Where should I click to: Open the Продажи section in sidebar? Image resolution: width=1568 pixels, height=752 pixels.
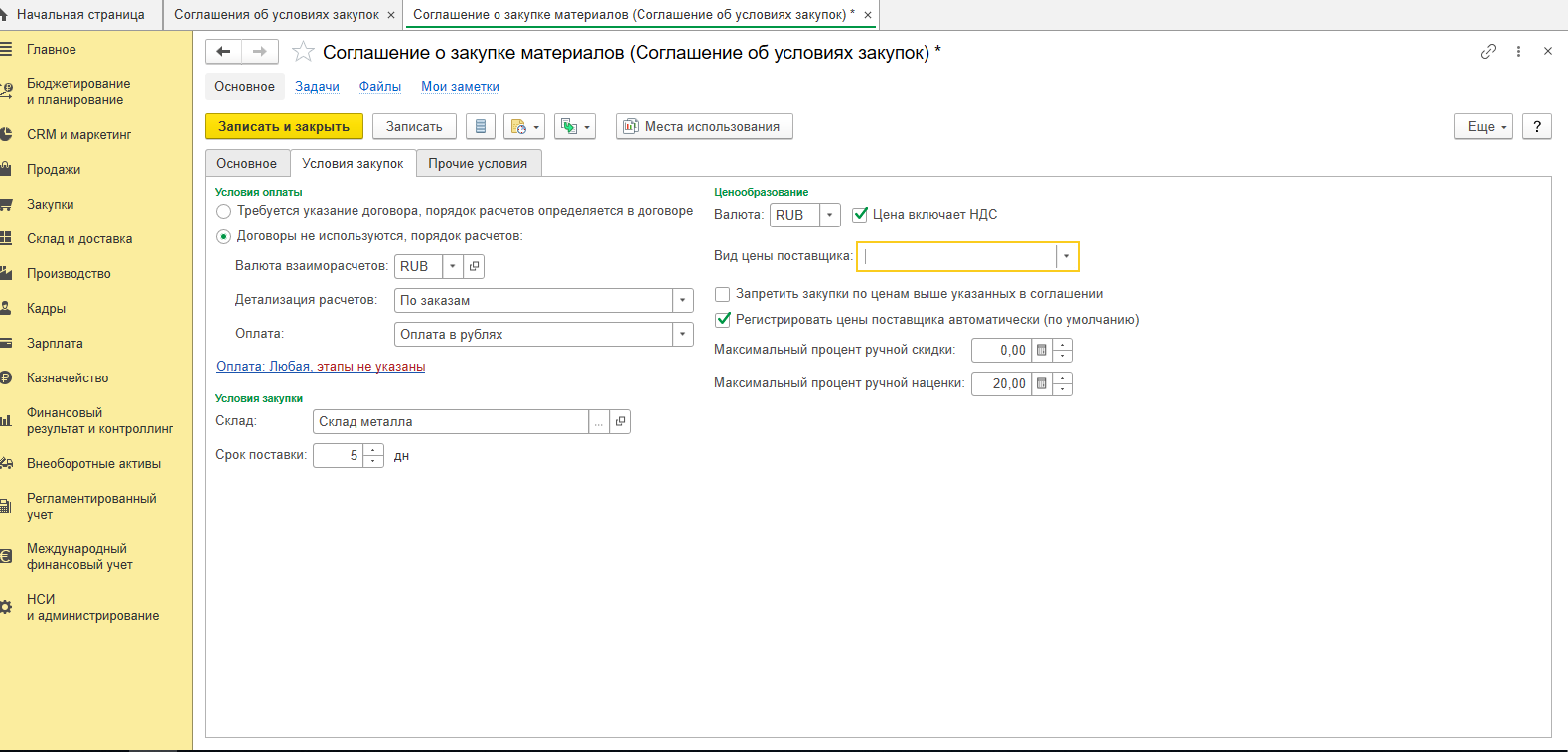(54, 169)
